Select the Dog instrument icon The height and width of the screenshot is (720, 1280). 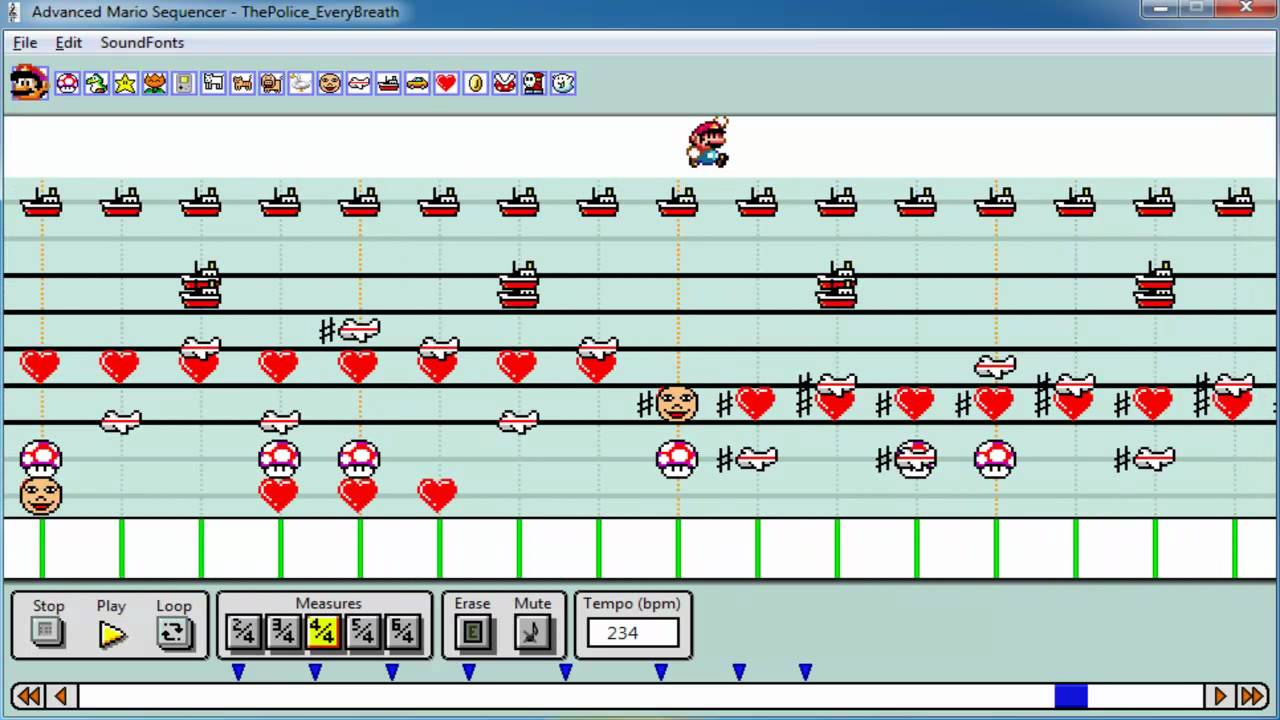click(x=213, y=83)
